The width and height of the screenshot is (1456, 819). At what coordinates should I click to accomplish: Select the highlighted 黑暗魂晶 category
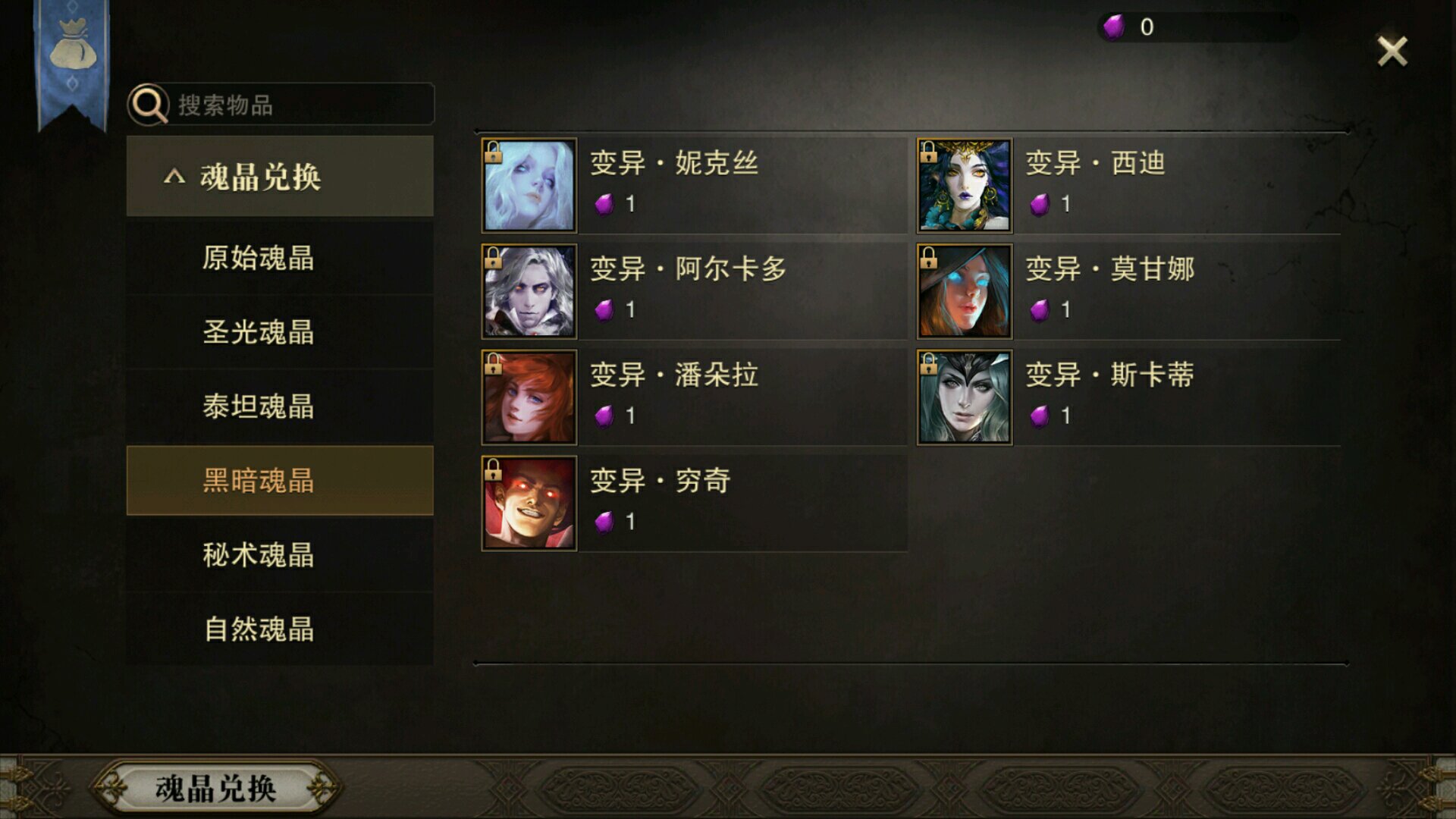click(280, 481)
